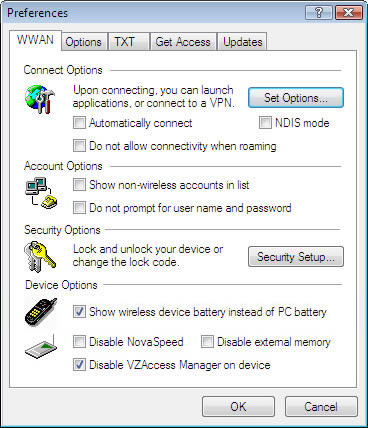368x428 pixels.
Task: Enable Show non-wireless accounts in list
Action: (79, 185)
